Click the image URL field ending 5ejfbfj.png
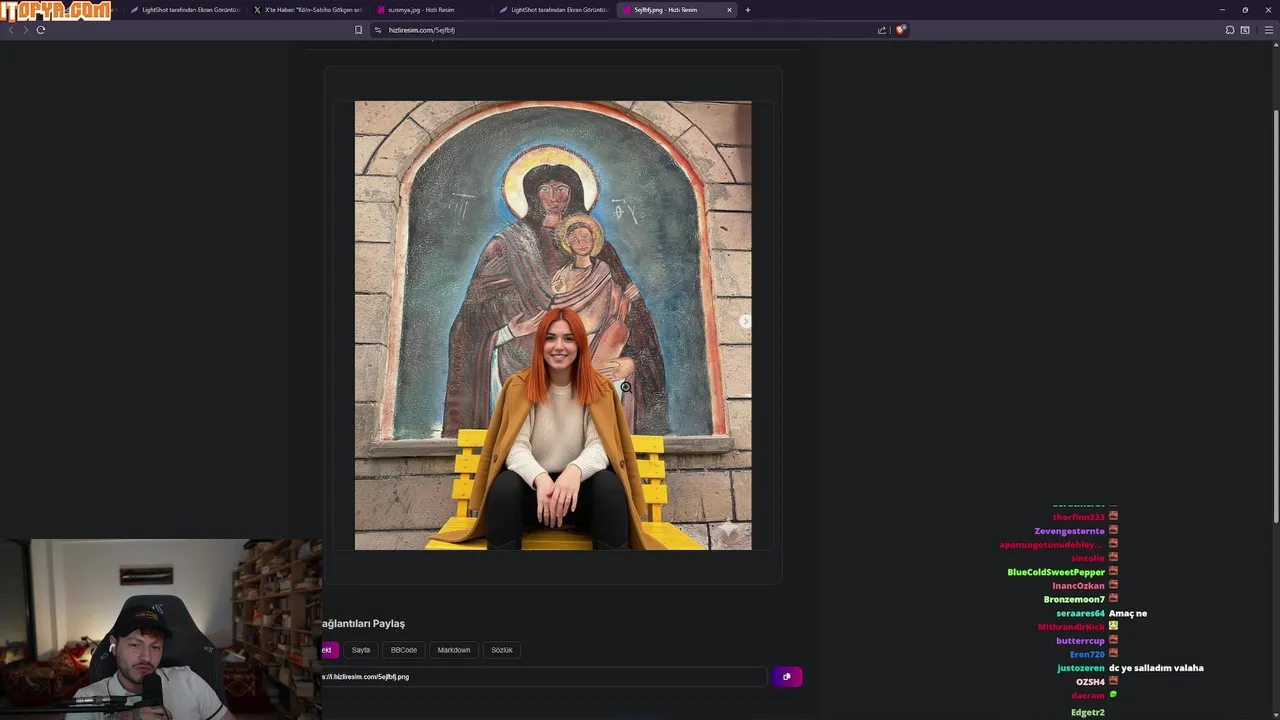Screen dimensions: 1280x720 coord(544,677)
